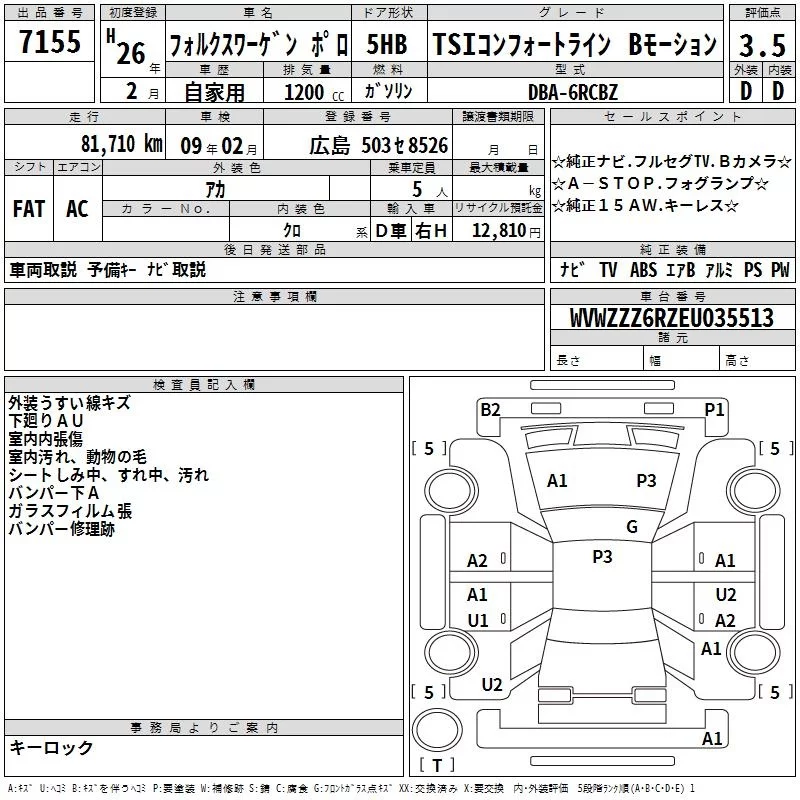Click the sales point line 純正ナビ.フルセグTV
This screenshot has height=800, width=800.
[671, 162]
